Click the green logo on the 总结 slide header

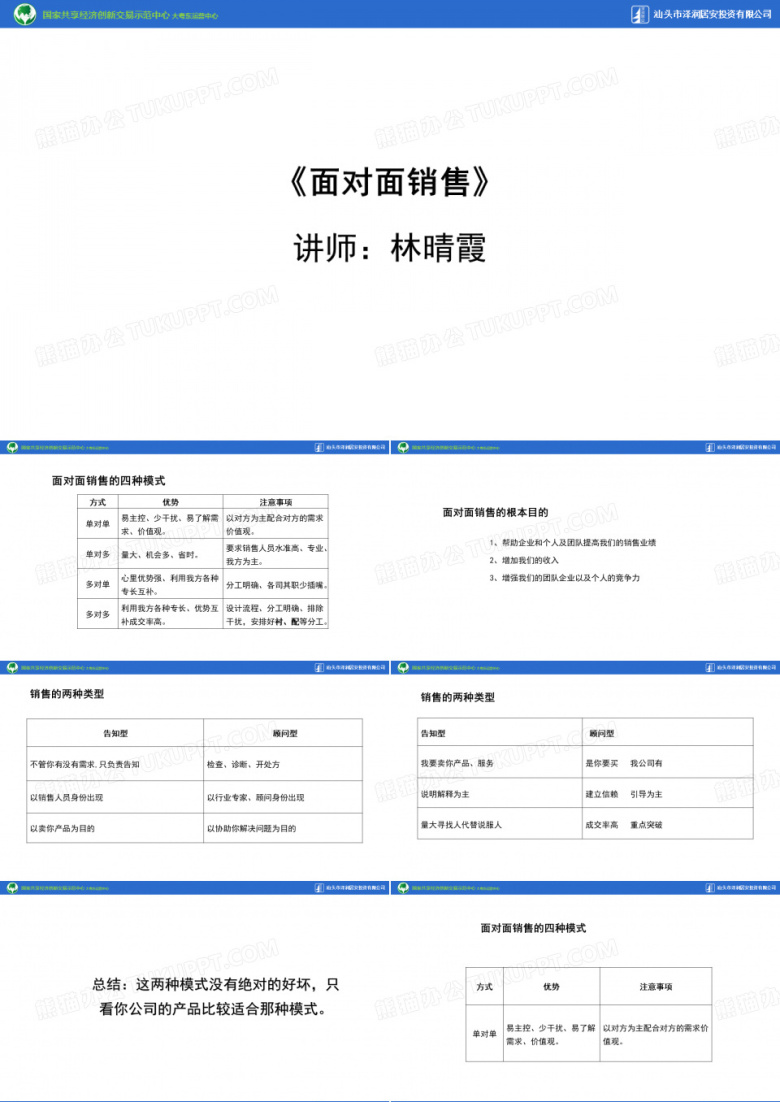[x=12, y=888]
